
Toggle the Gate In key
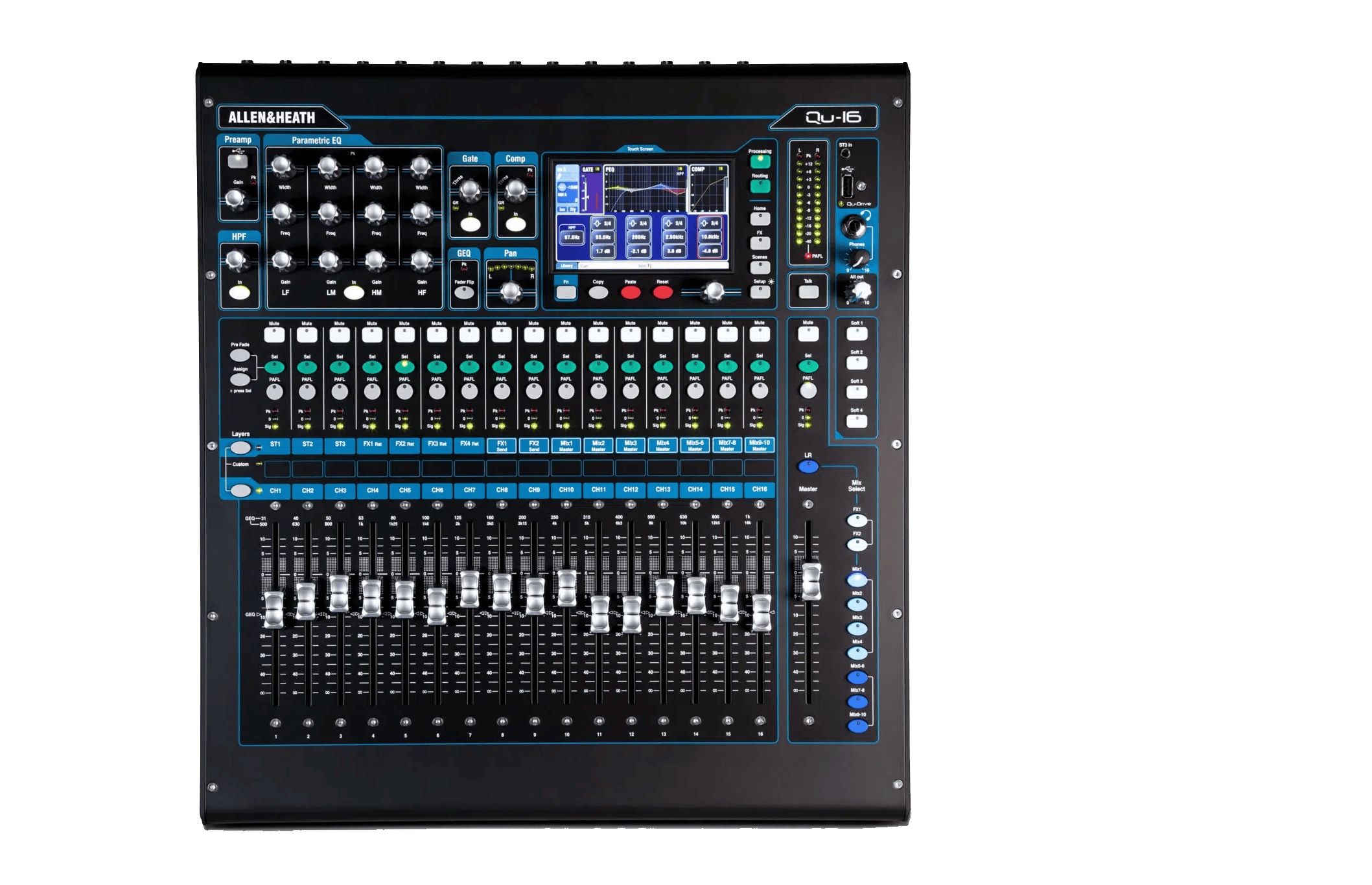coord(470,225)
